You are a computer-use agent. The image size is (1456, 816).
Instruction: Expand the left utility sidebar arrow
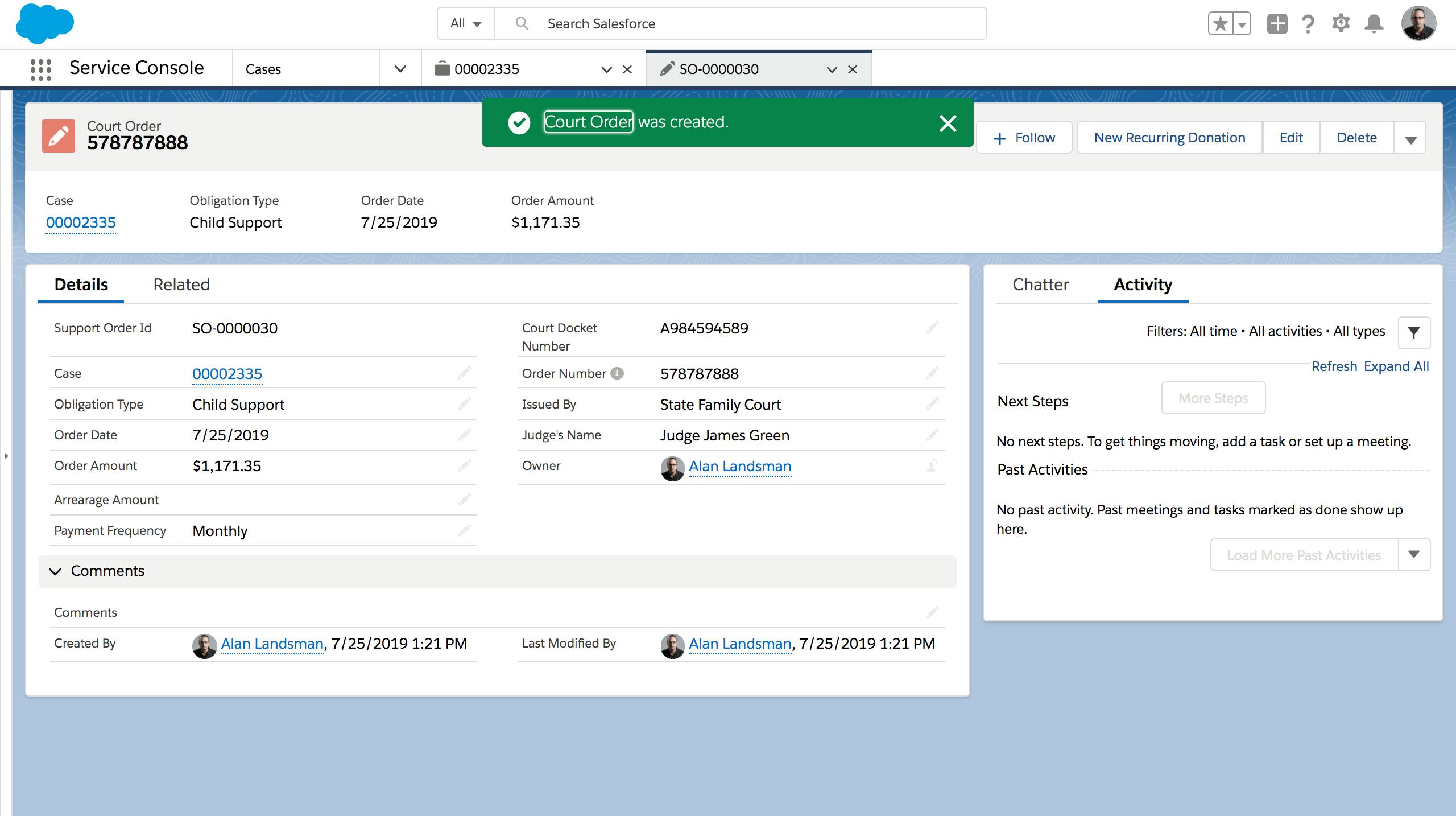(x=6, y=456)
